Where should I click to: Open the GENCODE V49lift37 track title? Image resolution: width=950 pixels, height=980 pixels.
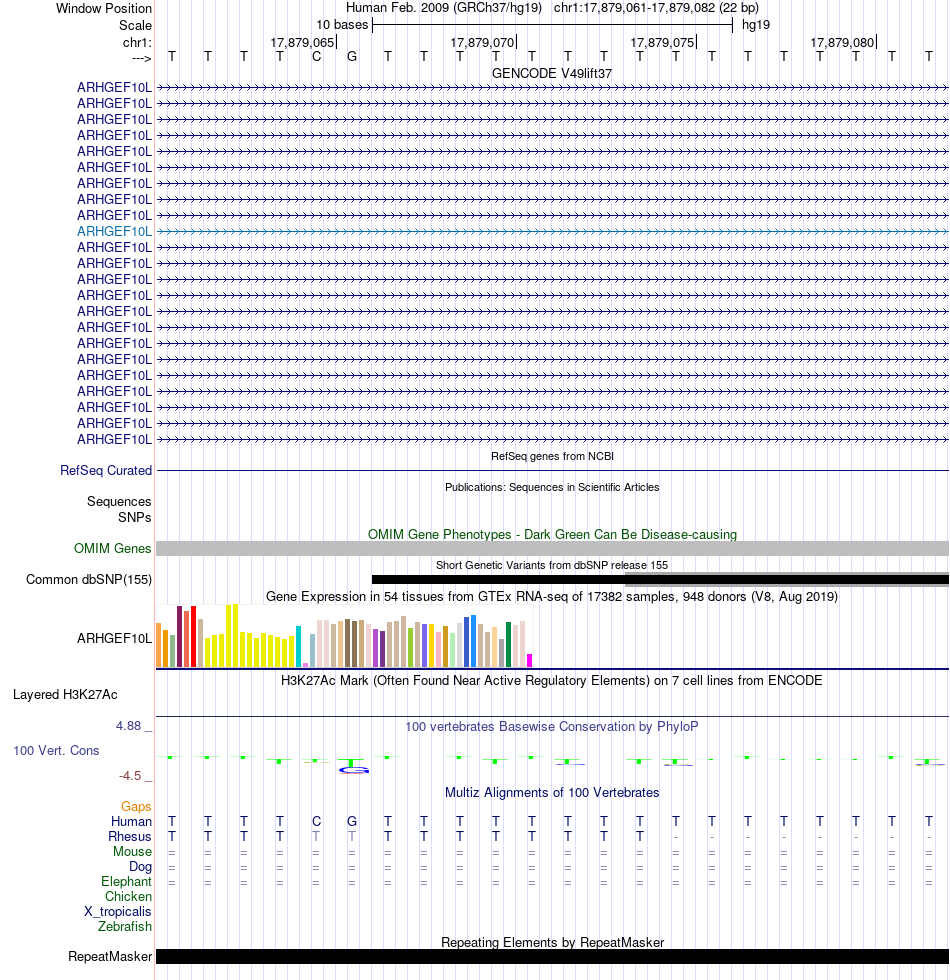pyautogui.click(x=552, y=74)
